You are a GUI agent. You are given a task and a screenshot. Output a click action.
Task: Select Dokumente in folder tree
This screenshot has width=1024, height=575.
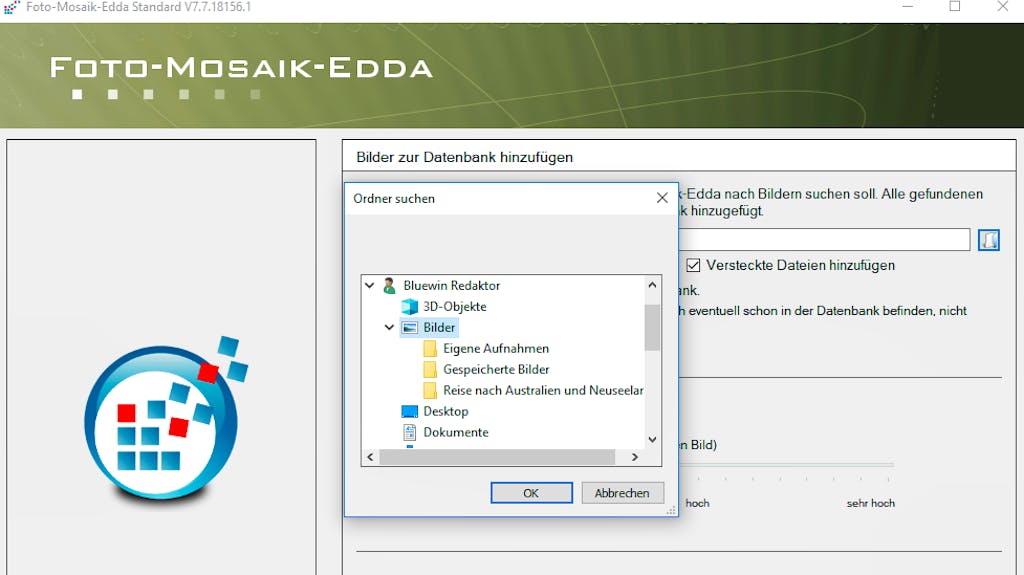click(456, 432)
